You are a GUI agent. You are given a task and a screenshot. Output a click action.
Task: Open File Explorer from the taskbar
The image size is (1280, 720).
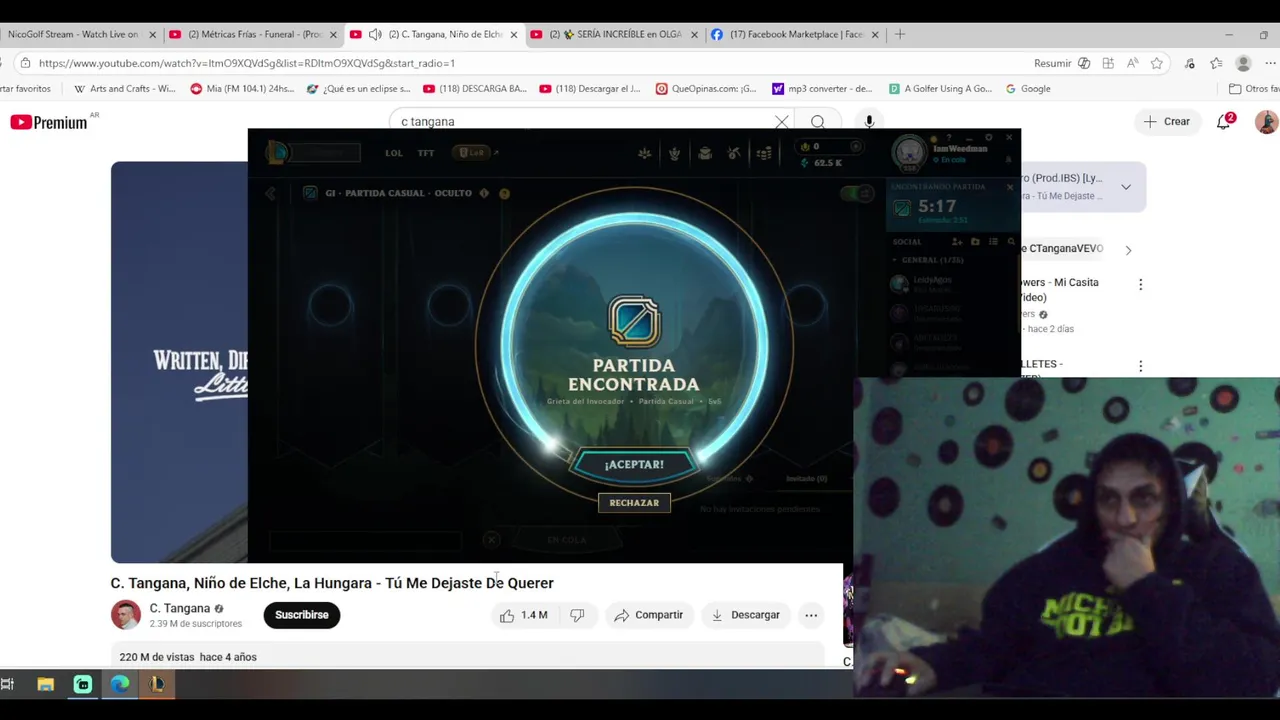point(45,684)
